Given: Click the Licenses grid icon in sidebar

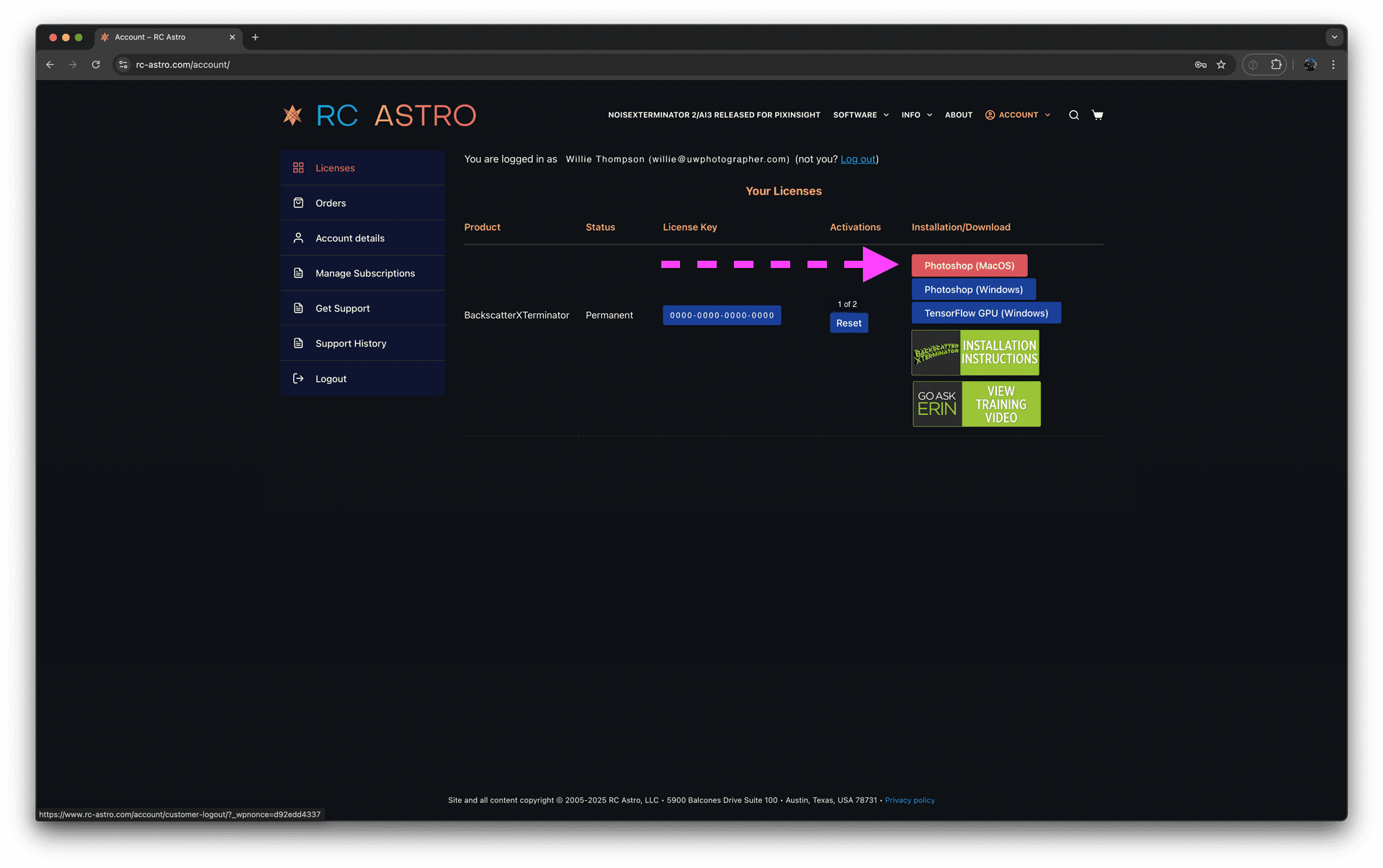Looking at the screenshot, I should pos(298,168).
